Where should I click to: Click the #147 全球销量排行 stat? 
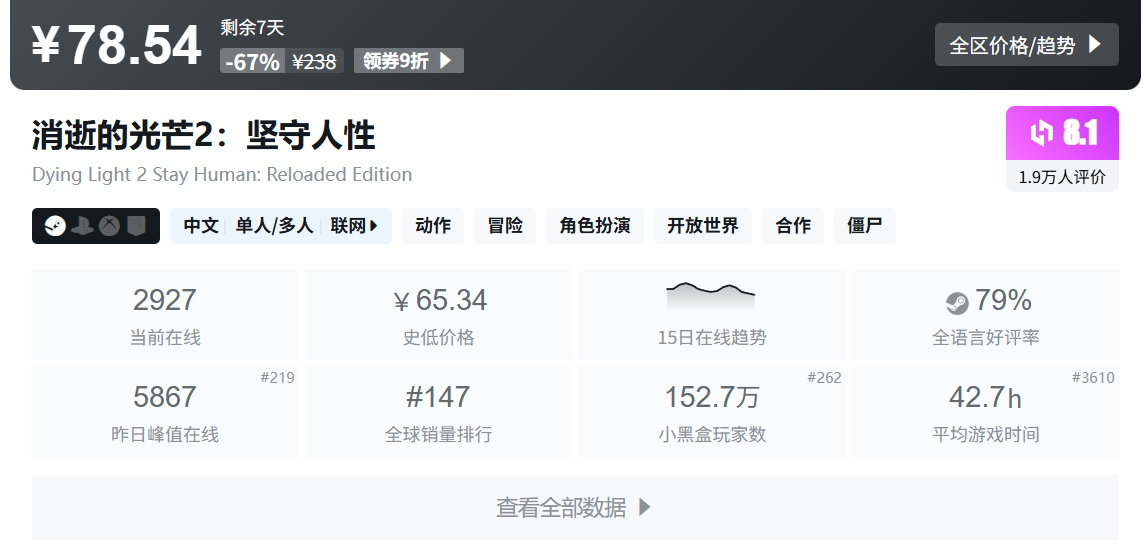pyautogui.click(x=439, y=412)
